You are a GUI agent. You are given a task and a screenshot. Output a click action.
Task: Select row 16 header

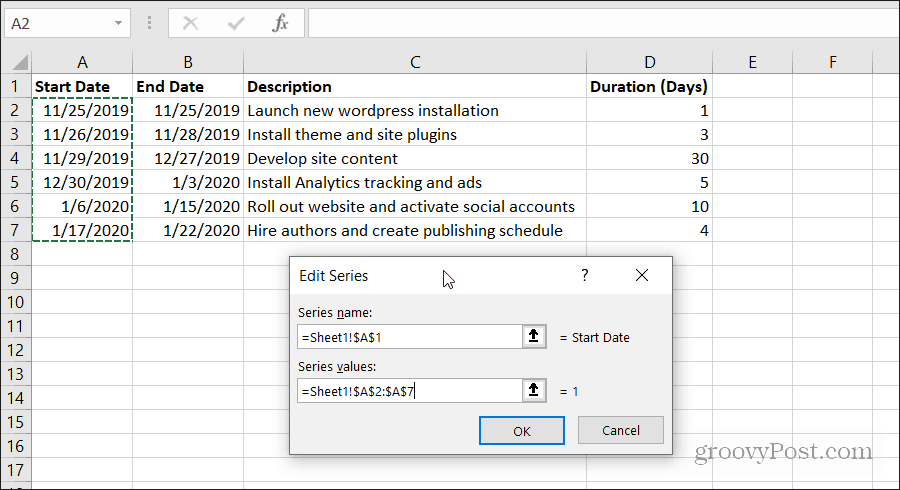coord(15,446)
